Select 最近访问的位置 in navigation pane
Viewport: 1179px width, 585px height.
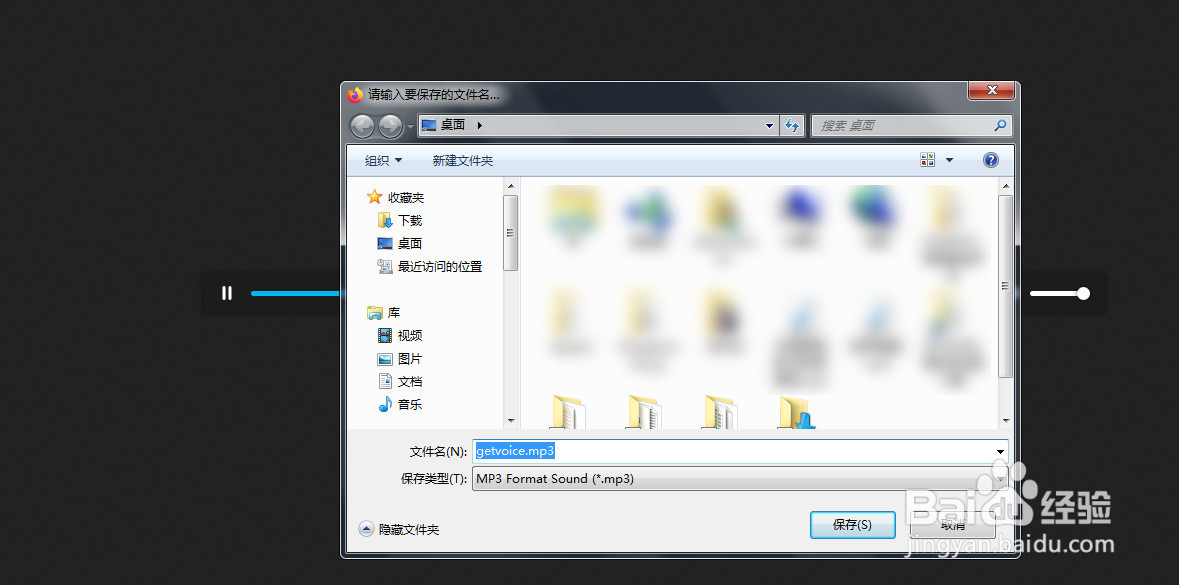[440, 266]
